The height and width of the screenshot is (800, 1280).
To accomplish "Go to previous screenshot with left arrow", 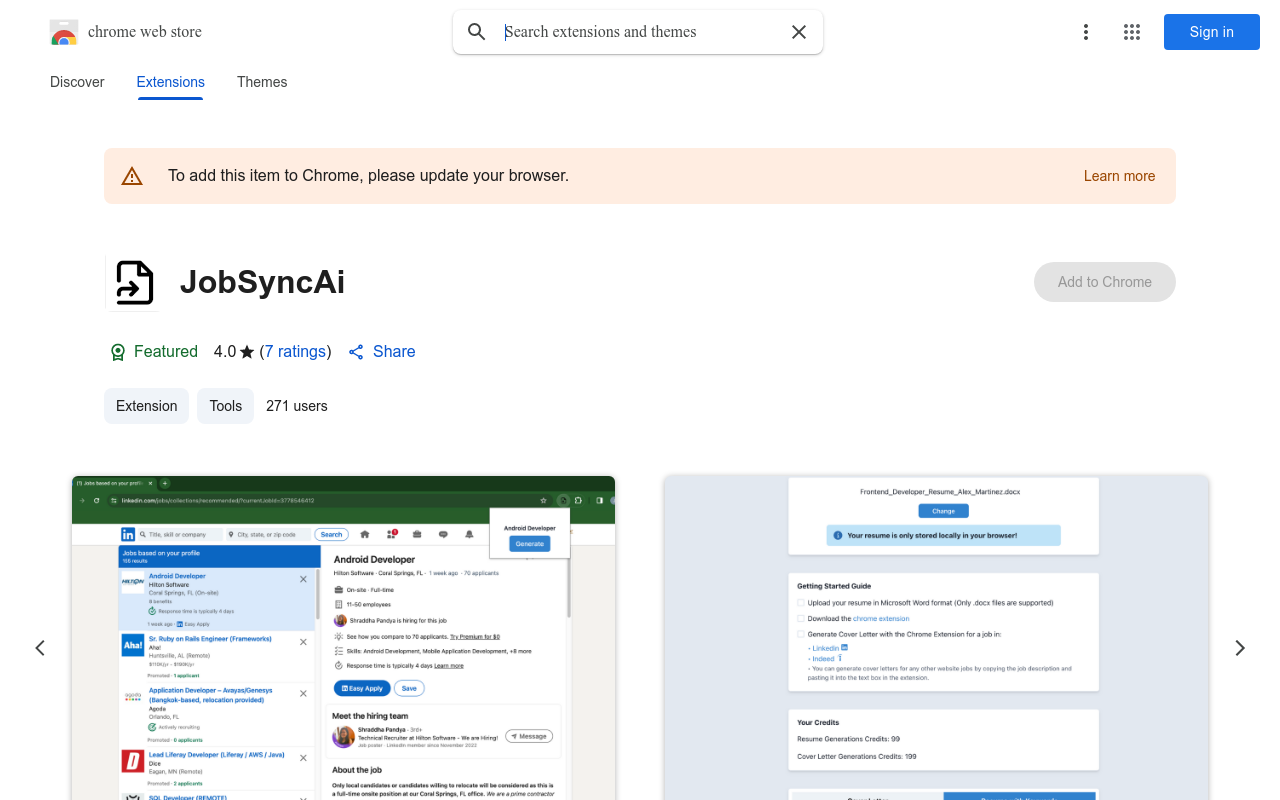I will click(40, 648).
